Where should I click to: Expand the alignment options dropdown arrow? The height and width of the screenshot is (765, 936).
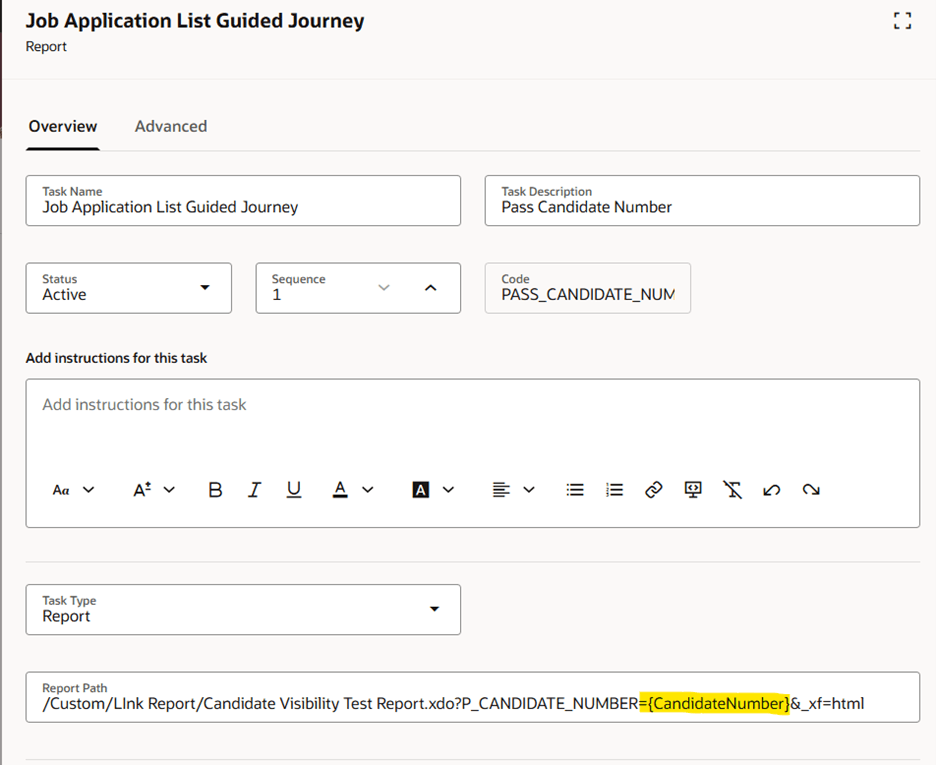[x=529, y=490]
